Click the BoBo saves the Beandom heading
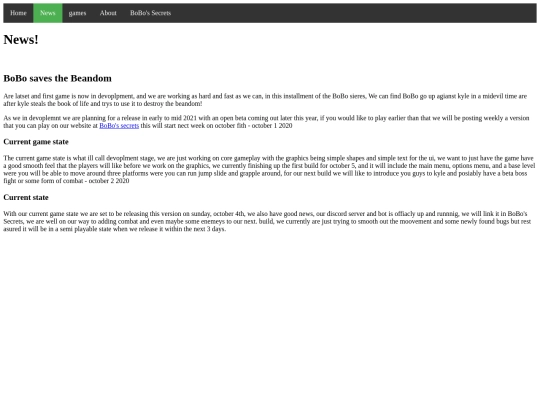Viewport: 540px width, 405px height. coord(58,79)
